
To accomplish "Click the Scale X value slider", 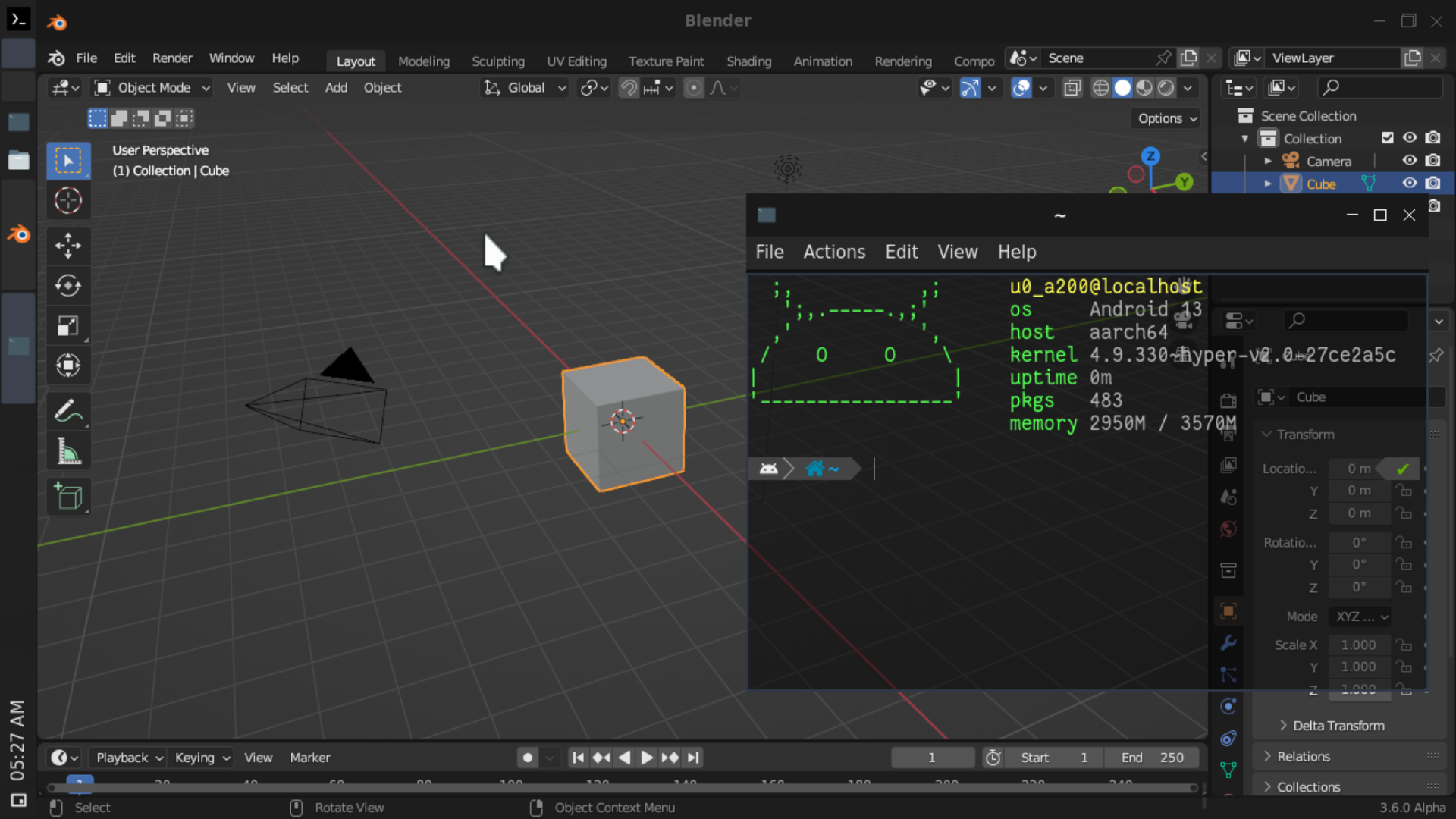I will (1358, 645).
